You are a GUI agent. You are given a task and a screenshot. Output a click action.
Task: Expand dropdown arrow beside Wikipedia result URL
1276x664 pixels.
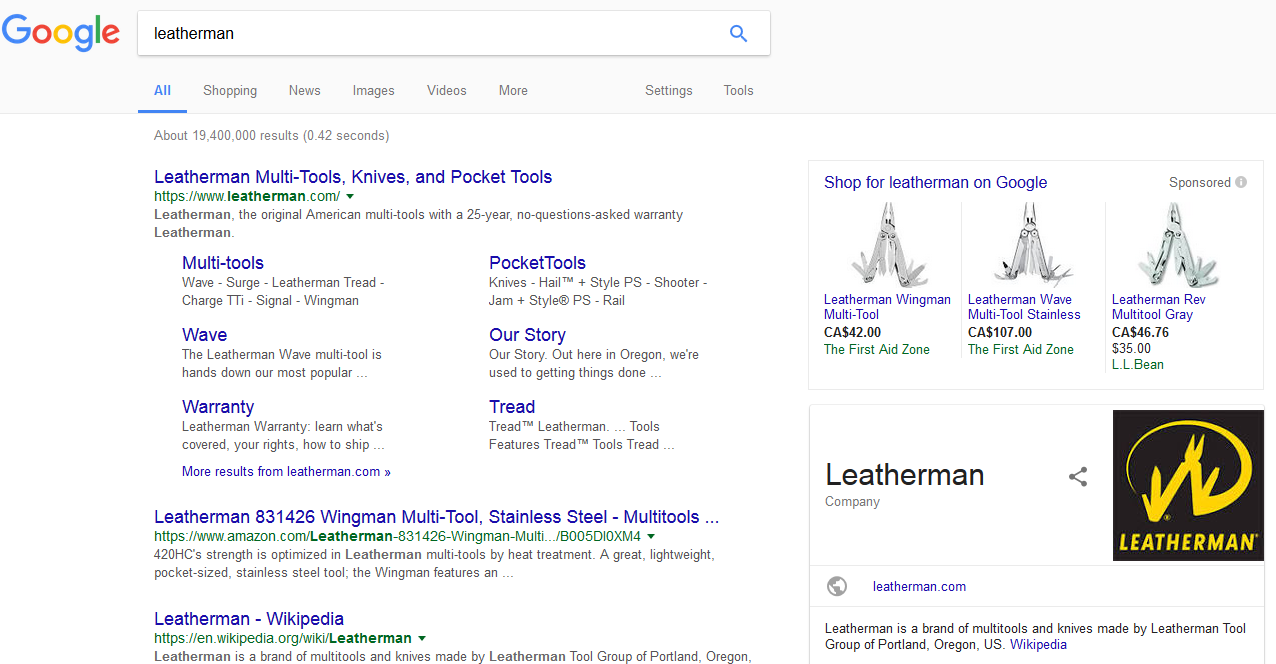pyautogui.click(x=422, y=638)
